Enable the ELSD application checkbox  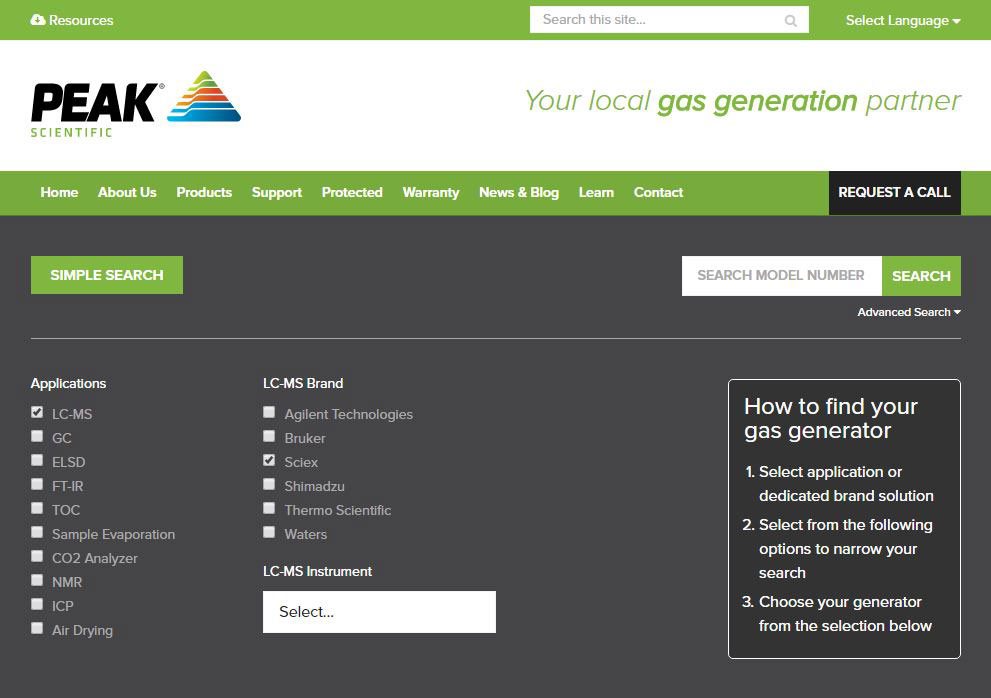pyautogui.click(x=37, y=460)
